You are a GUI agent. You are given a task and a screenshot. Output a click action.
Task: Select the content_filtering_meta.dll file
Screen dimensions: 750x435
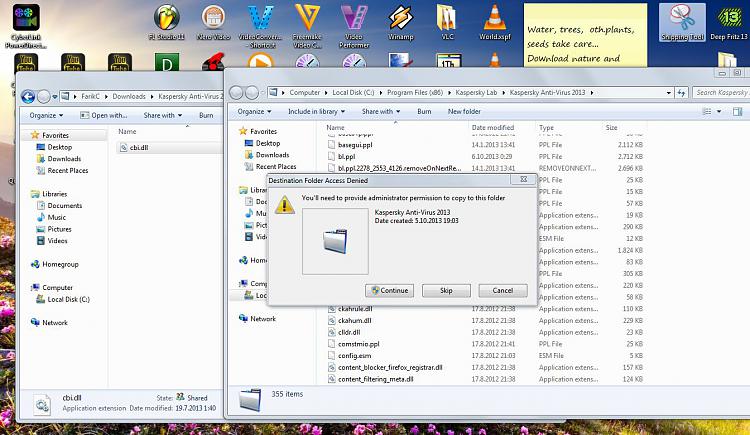tap(375, 379)
